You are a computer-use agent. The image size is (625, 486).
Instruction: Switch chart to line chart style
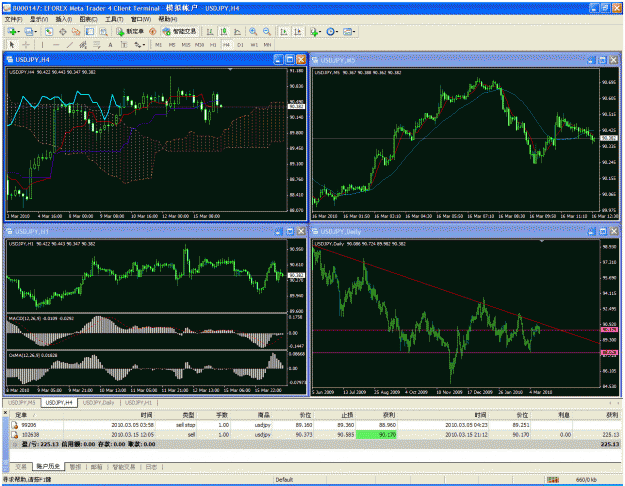[237, 31]
